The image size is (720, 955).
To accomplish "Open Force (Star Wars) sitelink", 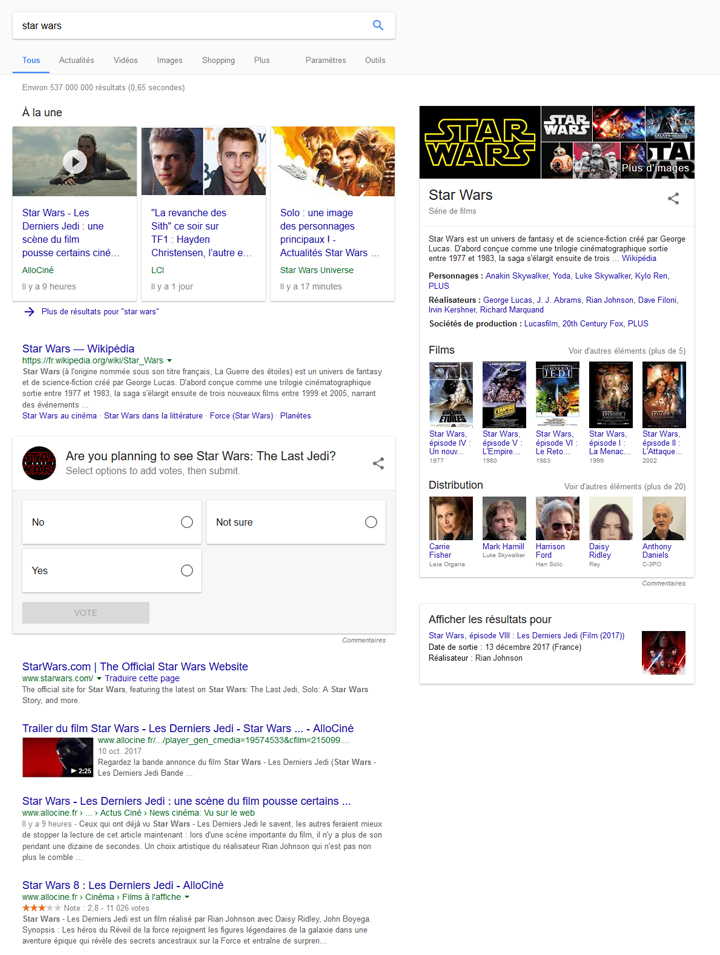I will [x=241, y=415].
